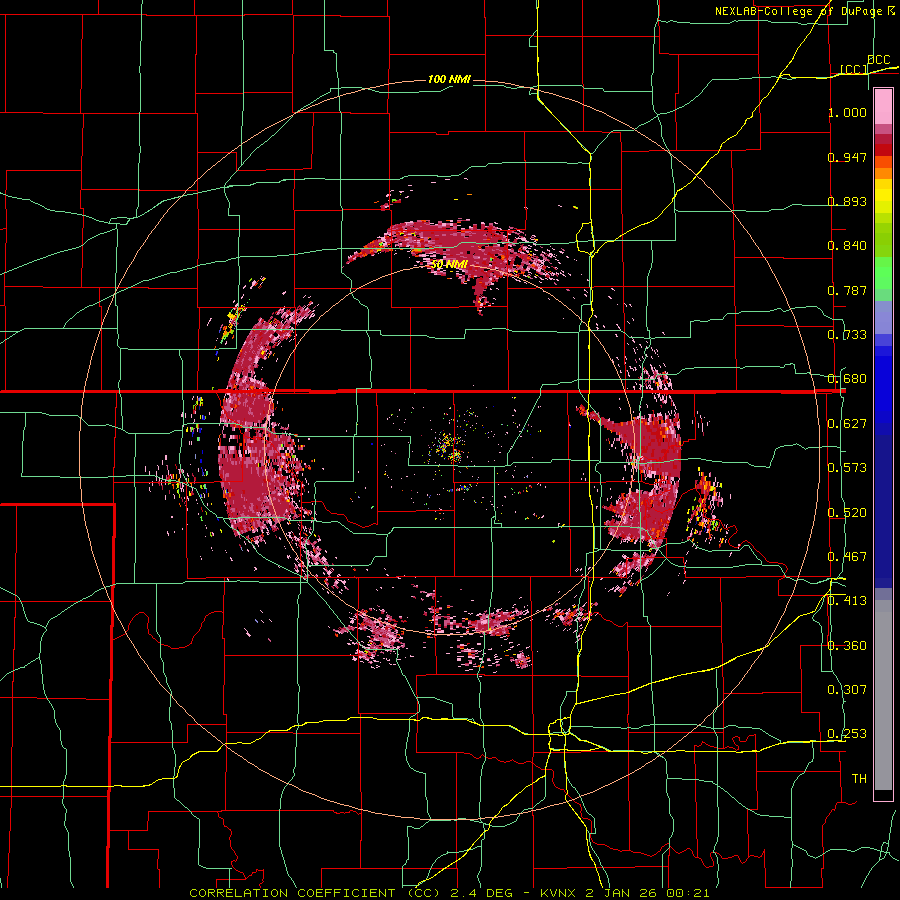Click the TH label on the scale

coord(859,779)
